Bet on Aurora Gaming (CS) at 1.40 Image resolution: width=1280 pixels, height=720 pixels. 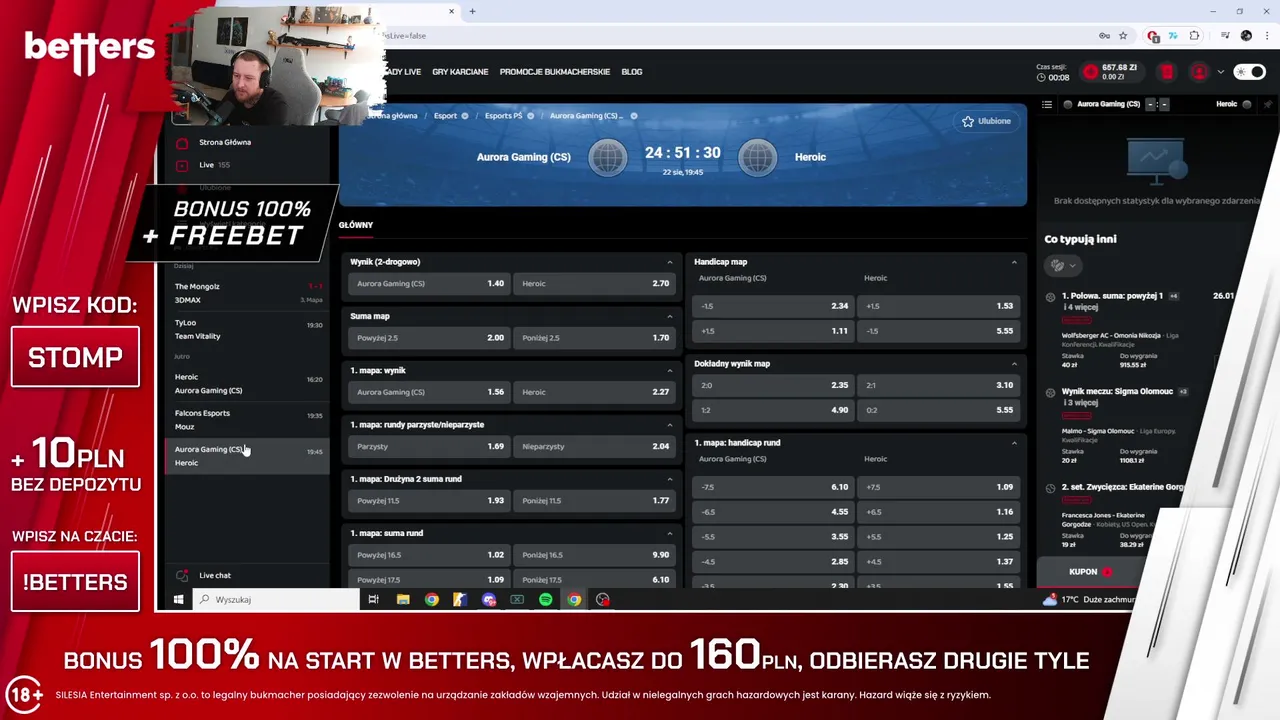tap(429, 284)
